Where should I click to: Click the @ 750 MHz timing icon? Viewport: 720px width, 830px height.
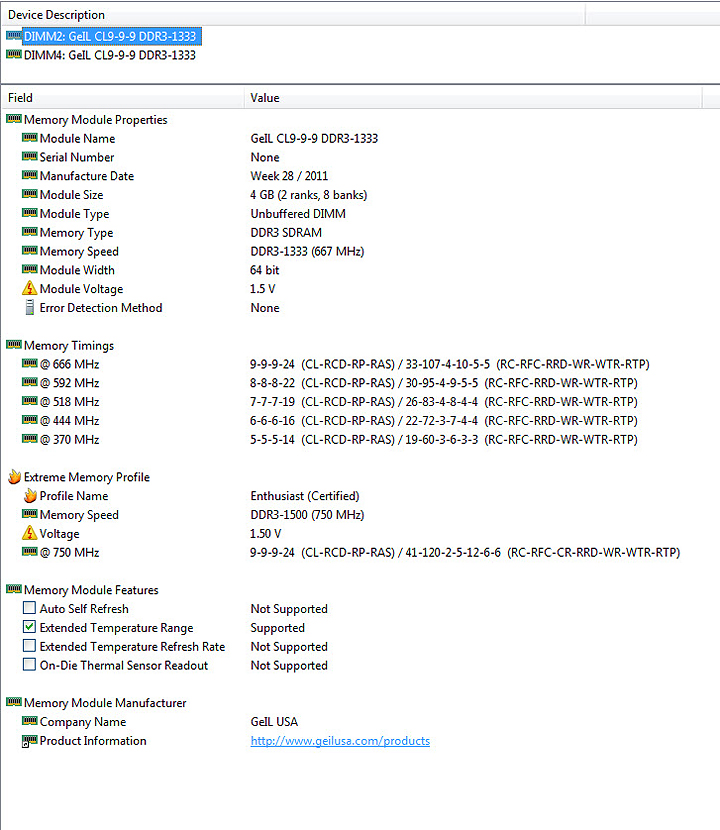[x=30, y=552]
